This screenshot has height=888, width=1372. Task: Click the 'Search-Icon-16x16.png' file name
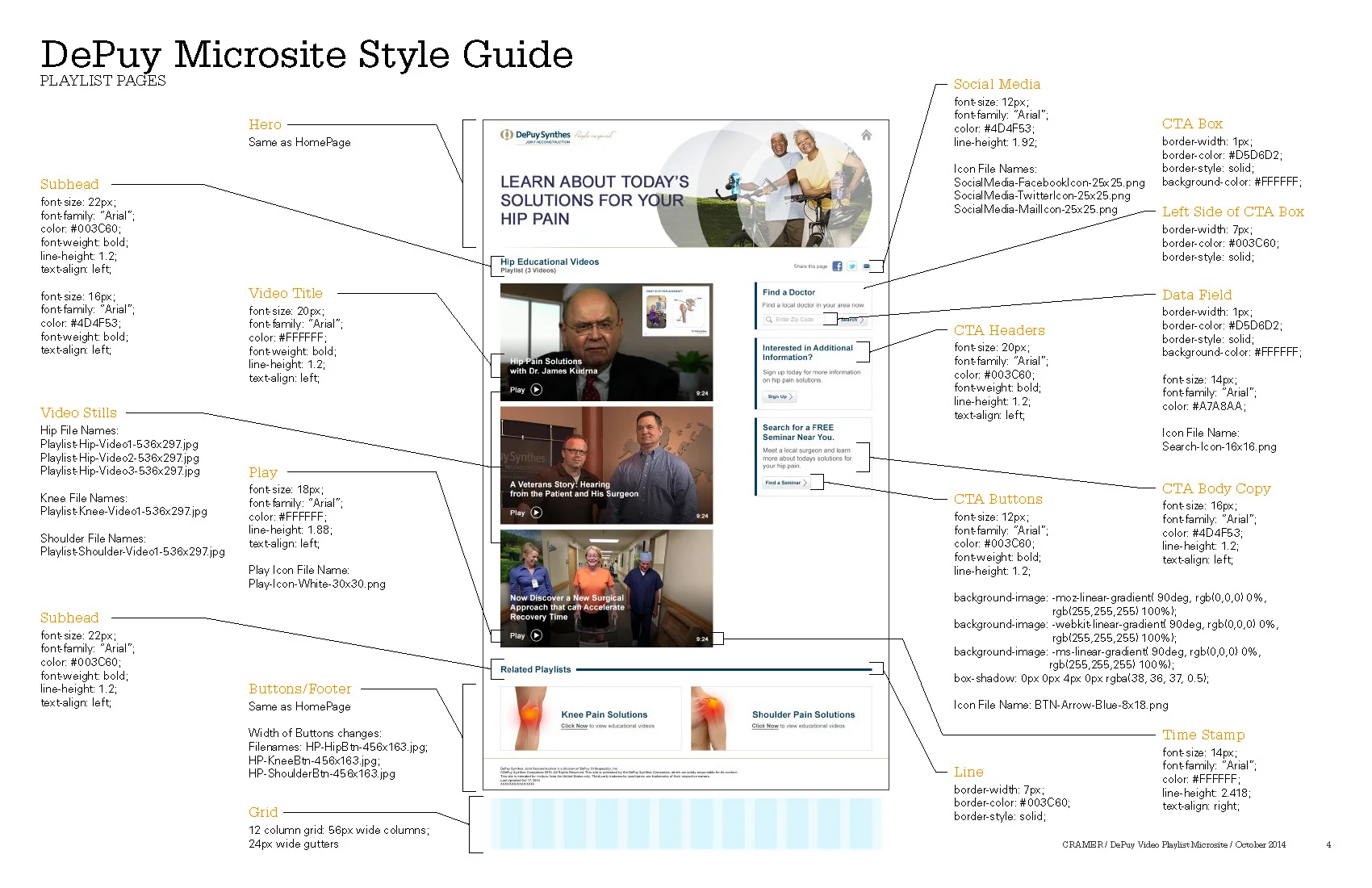[x=1219, y=446]
